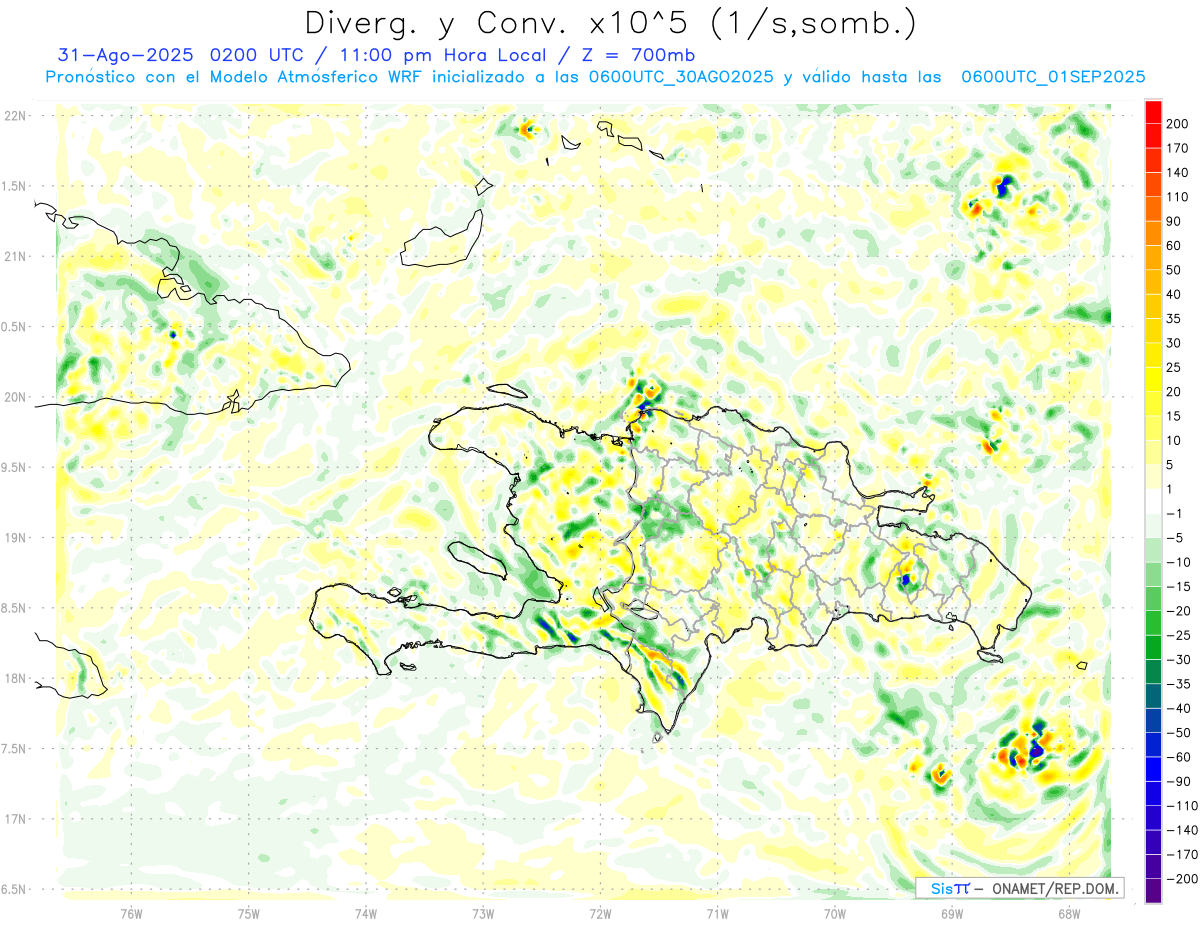Click the '-20' color scale value

click(x=1181, y=611)
